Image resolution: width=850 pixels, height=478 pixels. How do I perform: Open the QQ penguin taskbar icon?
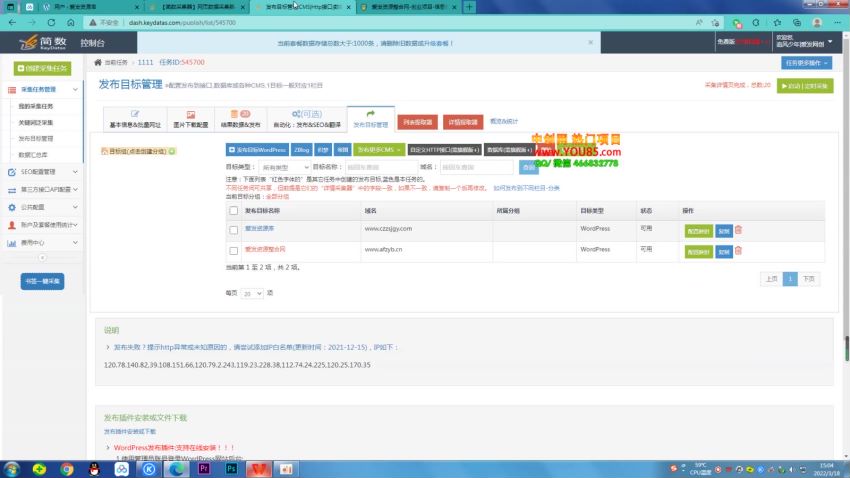tap(94, 469)
